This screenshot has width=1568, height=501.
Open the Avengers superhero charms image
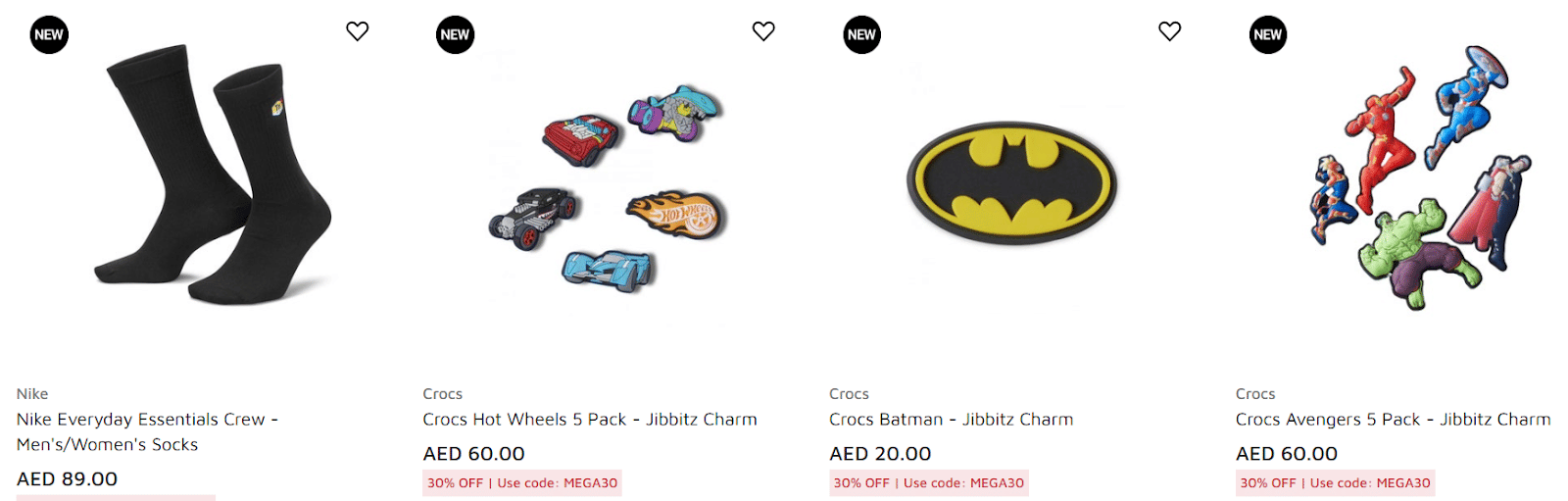pyautogui.click(x=1421, y=176)
